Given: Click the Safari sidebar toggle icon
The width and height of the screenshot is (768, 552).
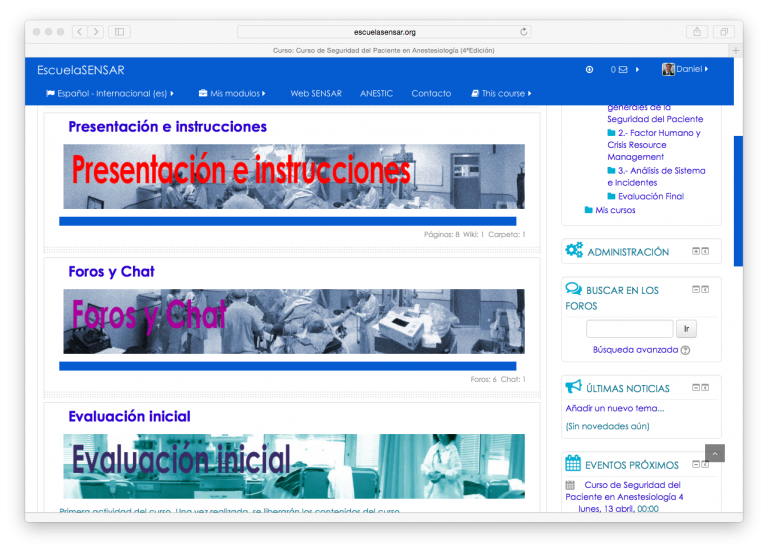Looking at the screenshot, I should [x=121, y=32].
